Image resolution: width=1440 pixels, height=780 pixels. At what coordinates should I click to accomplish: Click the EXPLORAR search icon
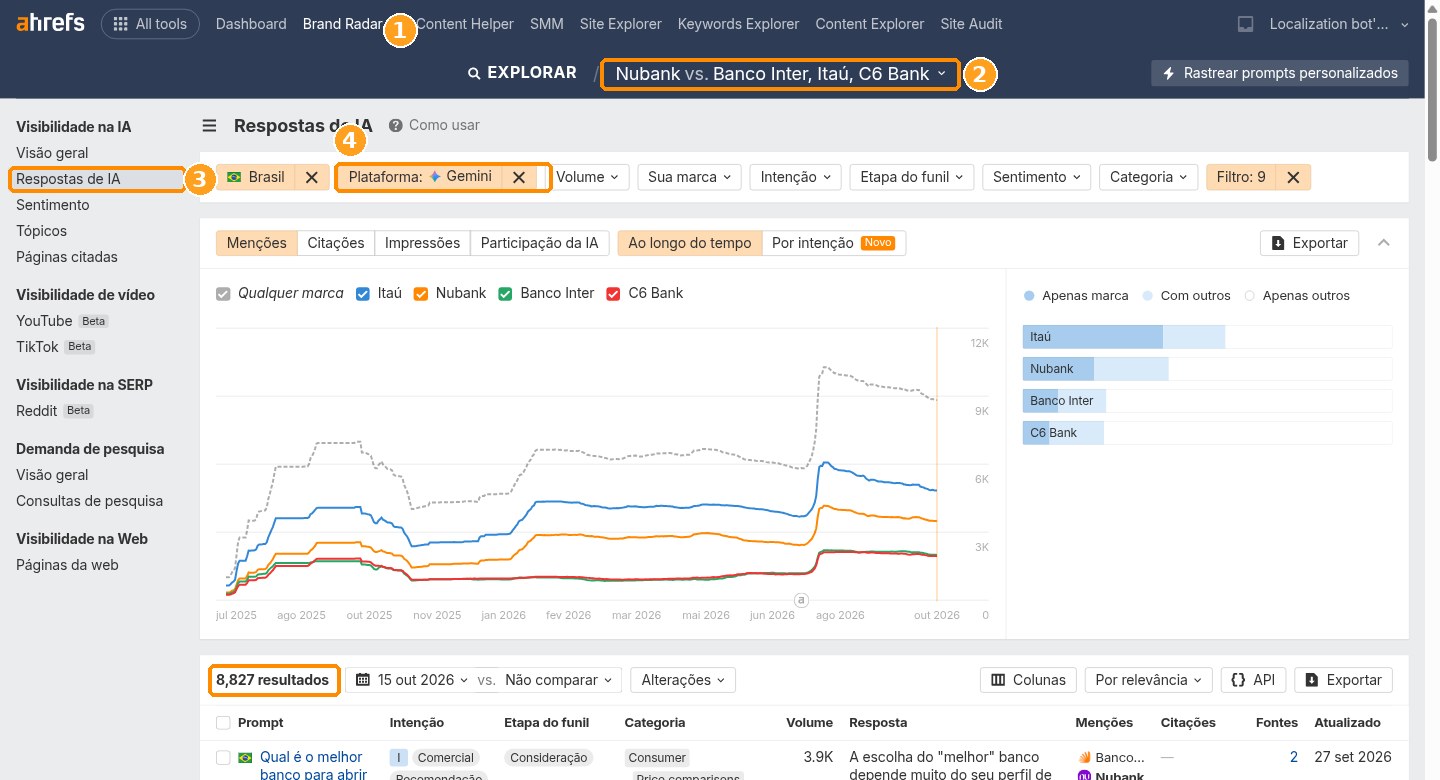pos(475,73)
